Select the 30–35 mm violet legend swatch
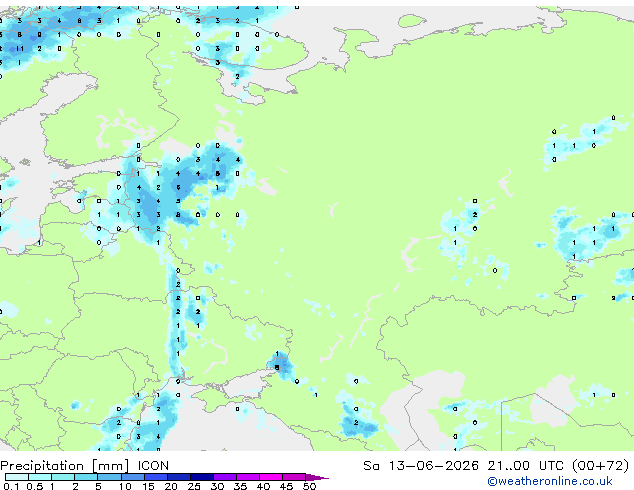The image size is (634, 490). point(224,477)
